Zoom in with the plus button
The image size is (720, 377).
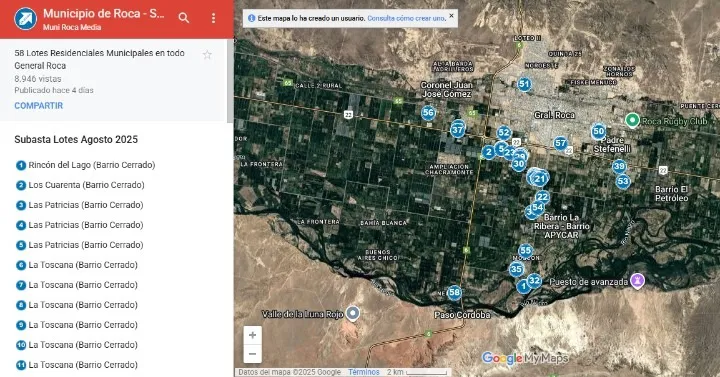click(253, 335)
